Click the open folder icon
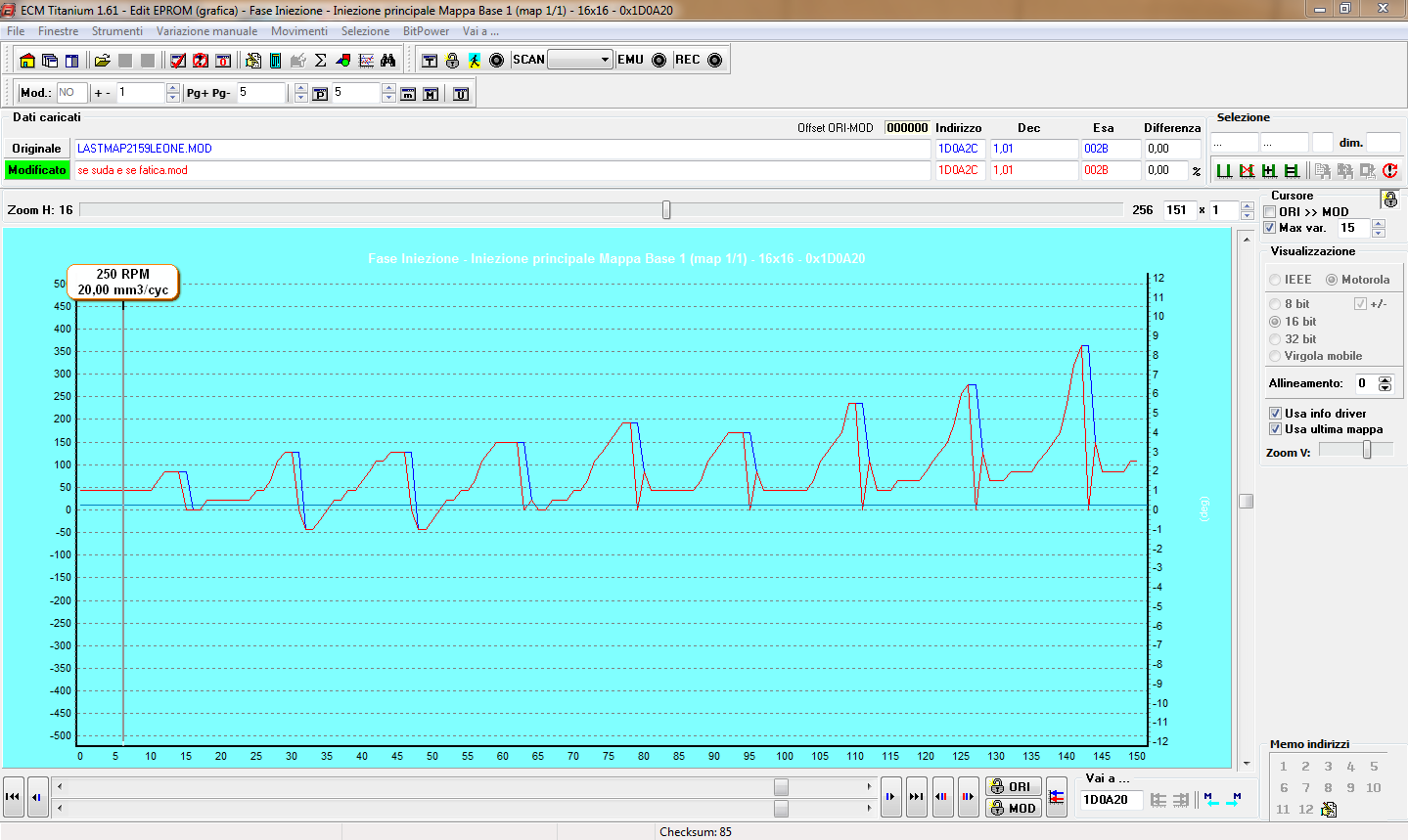1408x840 pixels. (102, 61)
